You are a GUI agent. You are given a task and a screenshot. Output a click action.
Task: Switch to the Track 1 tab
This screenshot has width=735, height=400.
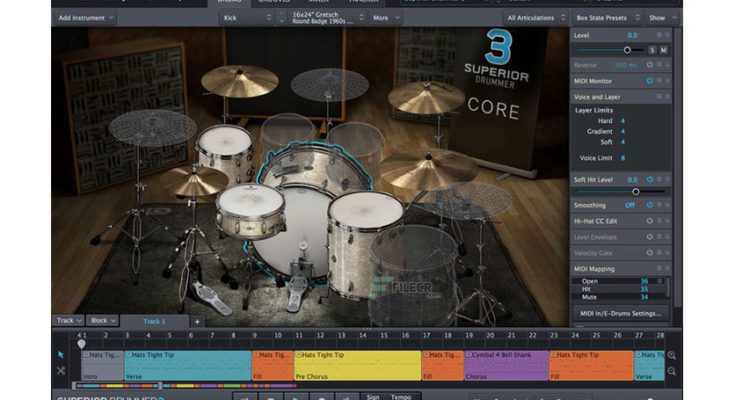153,321
